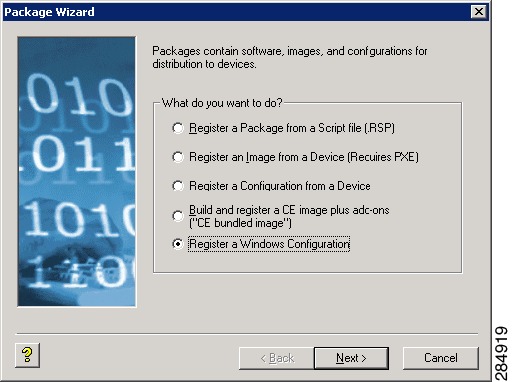Pick the Register a Configuration from a Device radio button
512x382 pixels.
point(178,186)
